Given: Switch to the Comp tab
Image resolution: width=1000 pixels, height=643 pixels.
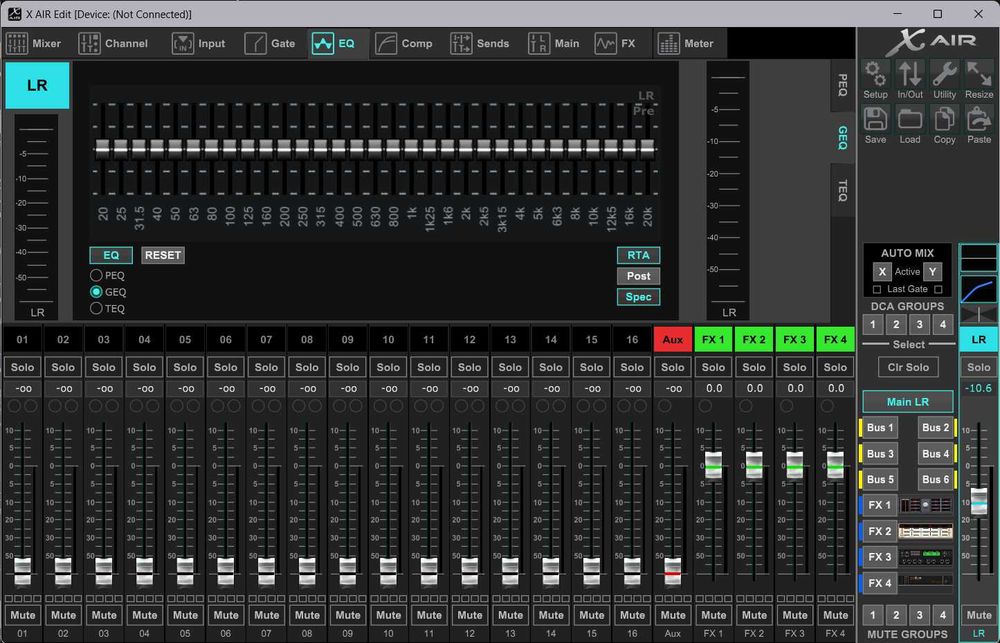Looking at the screenshot, I should click(404, 43).
